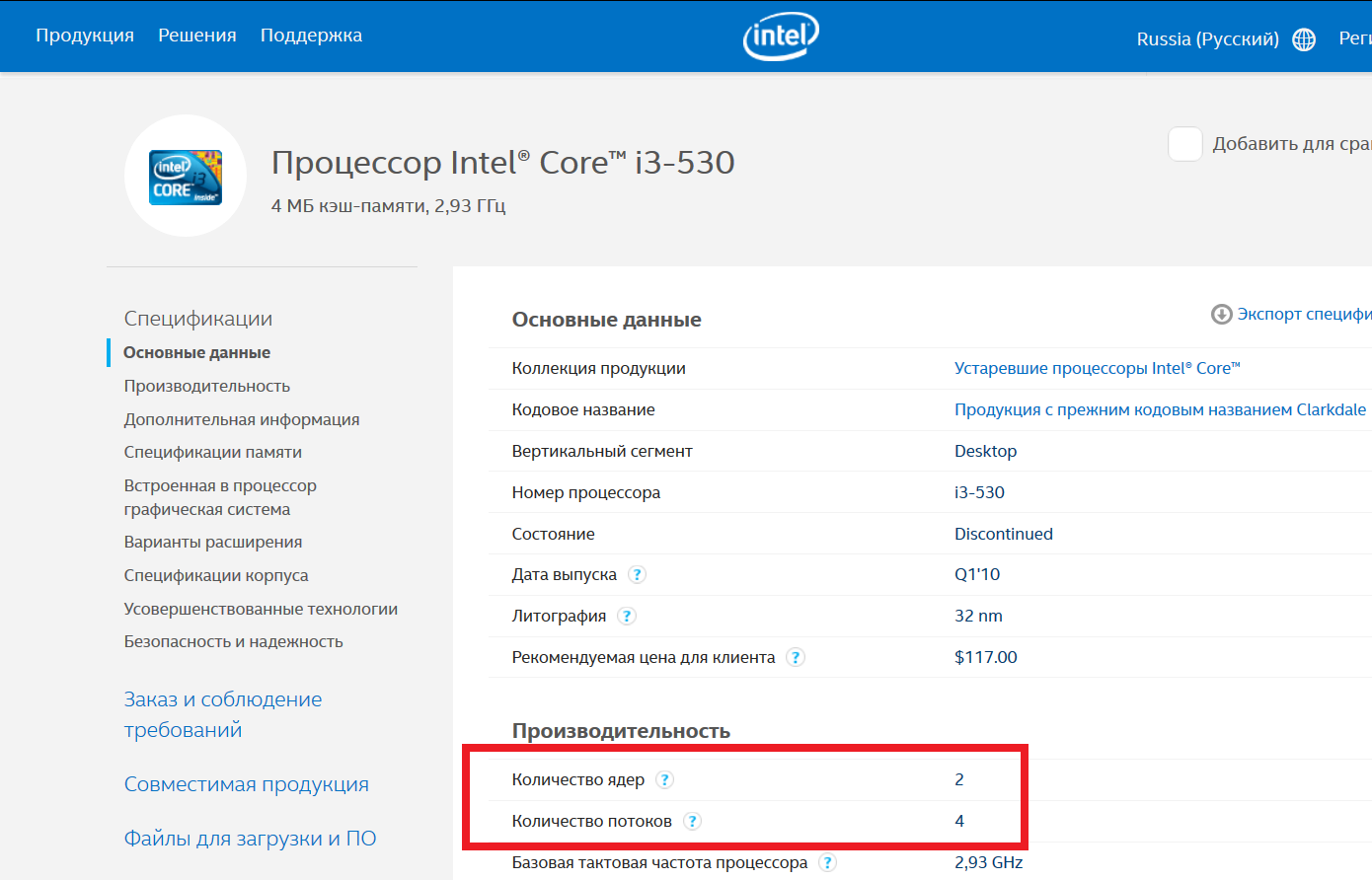Screen dimensions: 1372x880
Task: Select Russia (Русский) region selector
Action: [x=1207, y=39]
